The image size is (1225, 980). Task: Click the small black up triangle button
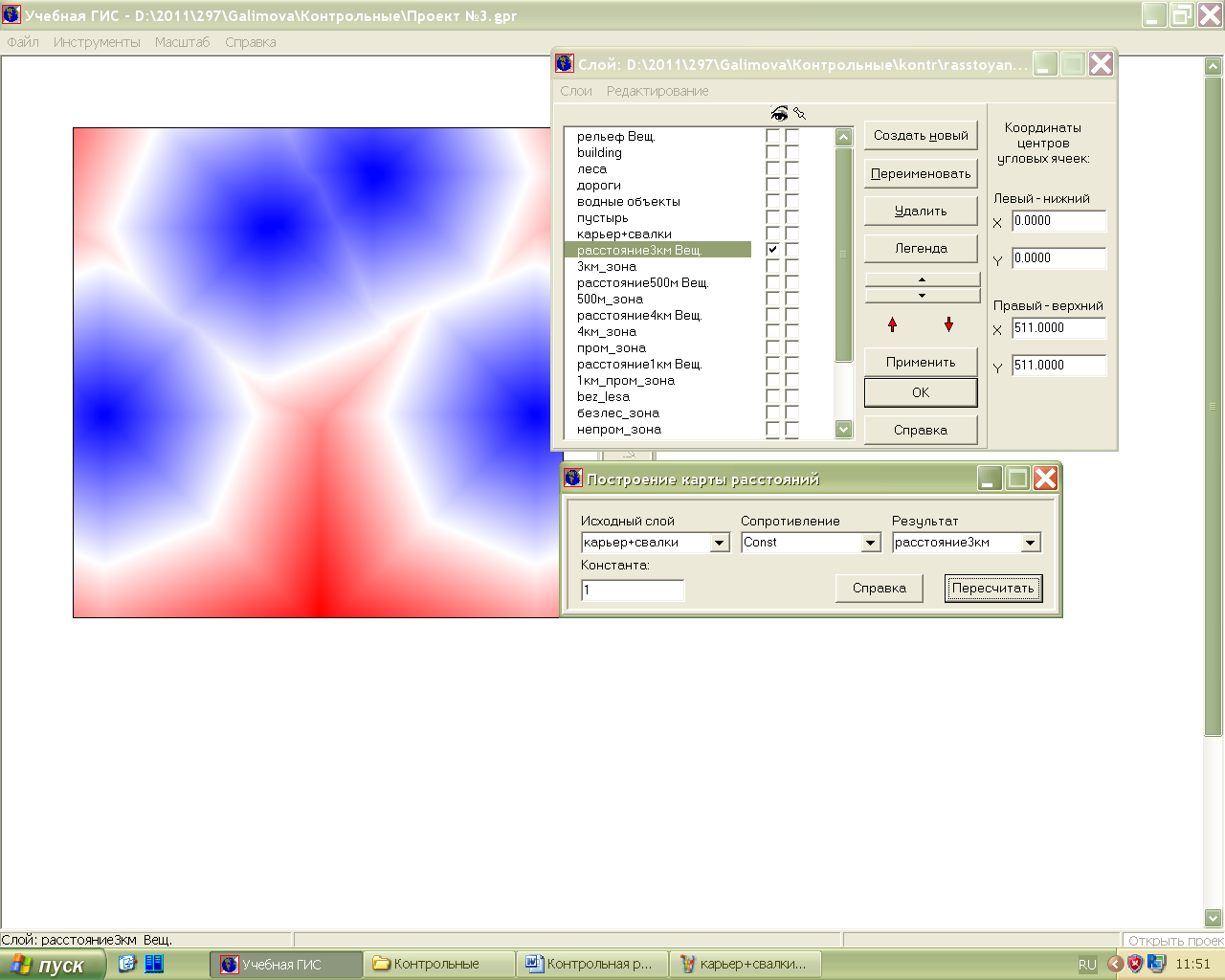922,279
